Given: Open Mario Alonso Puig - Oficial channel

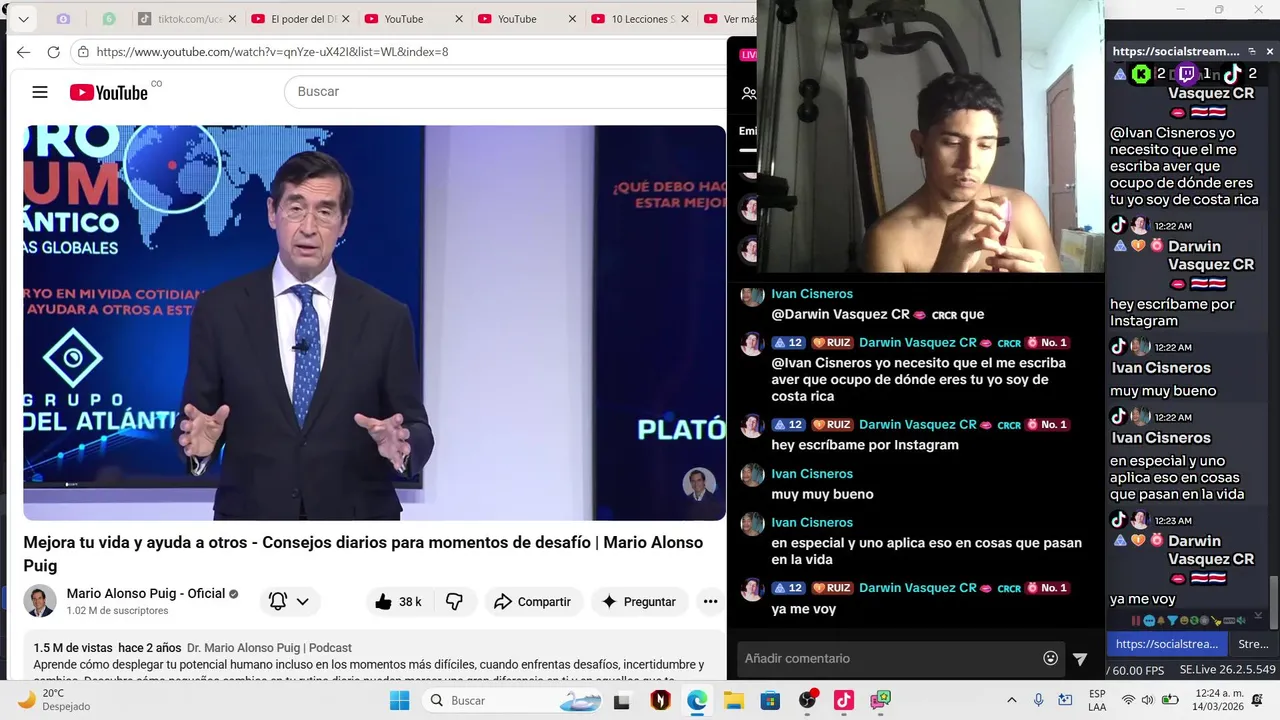Looking at the screenshot, I should coord(146,593).
